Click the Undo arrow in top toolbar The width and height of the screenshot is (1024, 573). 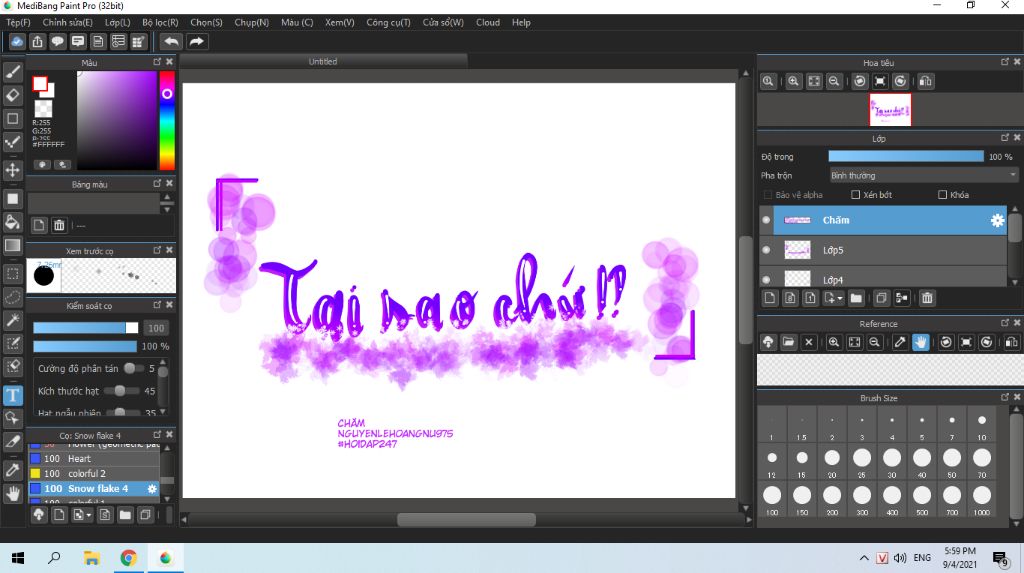click(171, 41)
